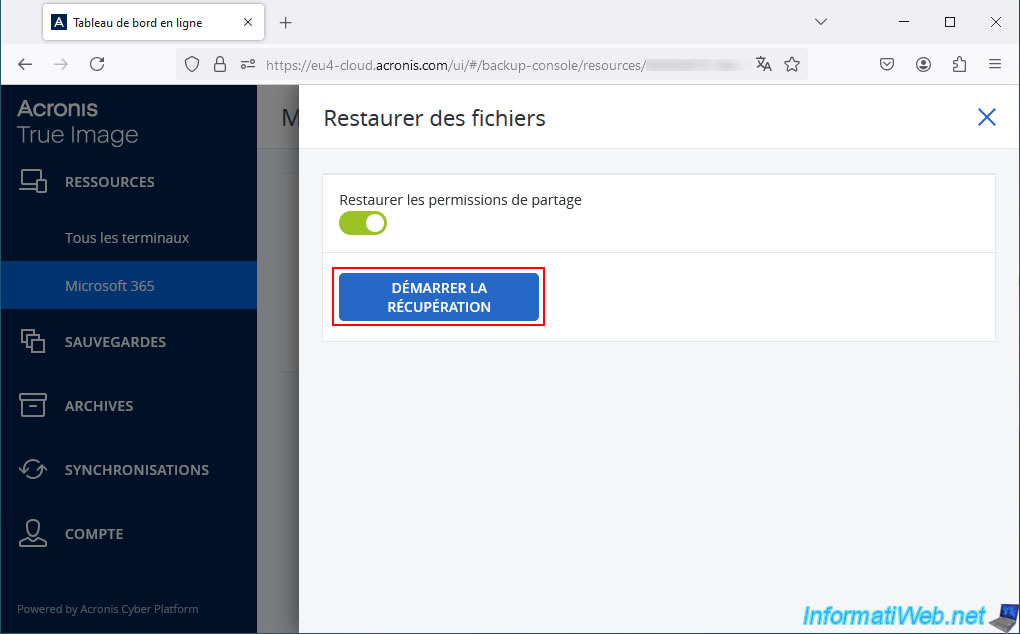Click the Archives box icon

coord(33,405)
